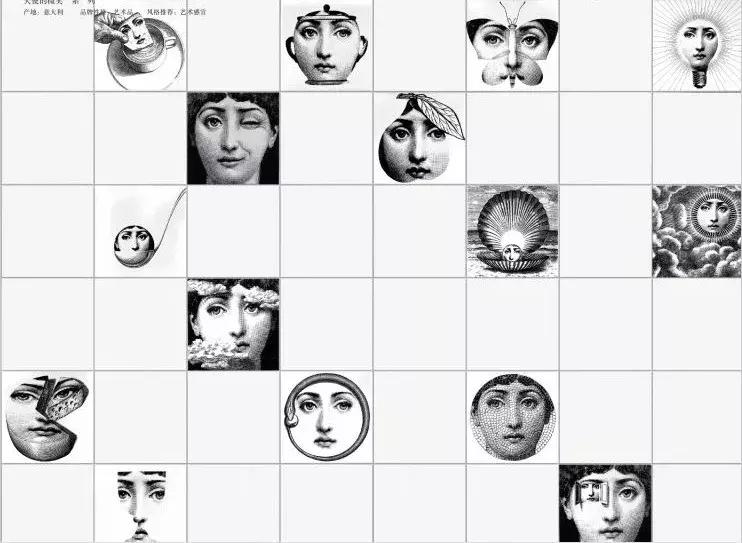The height and width of the screenshot is (543, 742).
Task: Click the sugar bowl face tile
Action: click(326, 45)
